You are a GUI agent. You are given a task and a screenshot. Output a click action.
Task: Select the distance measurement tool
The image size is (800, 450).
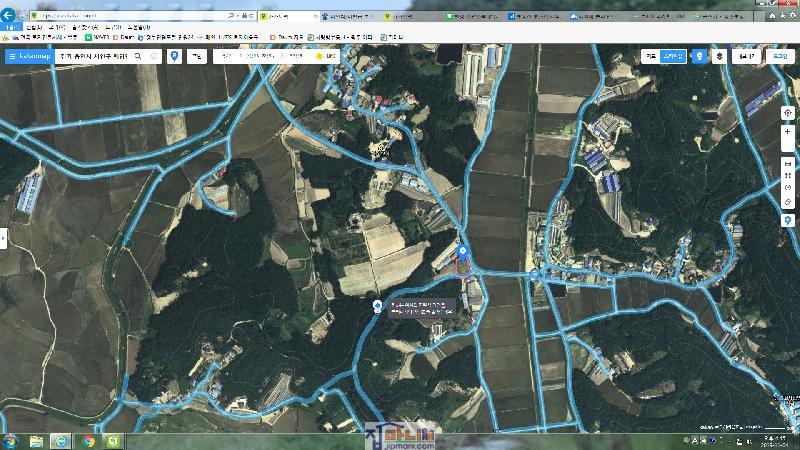click(788, 163)
